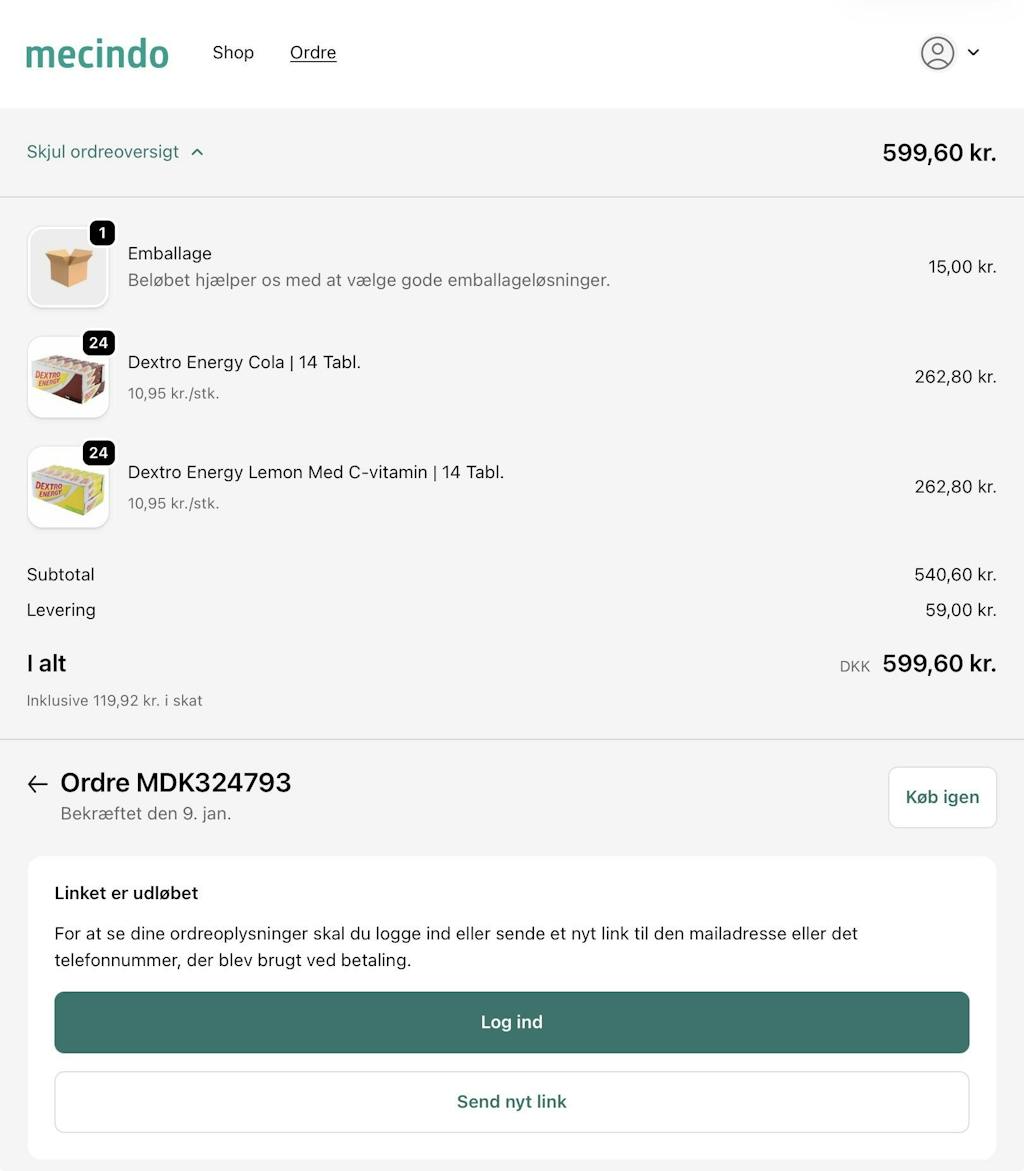Click the back arrow beside Ordre MDK324793
The height and width of the screenshot is (1171, 1024).
point(38,784)
